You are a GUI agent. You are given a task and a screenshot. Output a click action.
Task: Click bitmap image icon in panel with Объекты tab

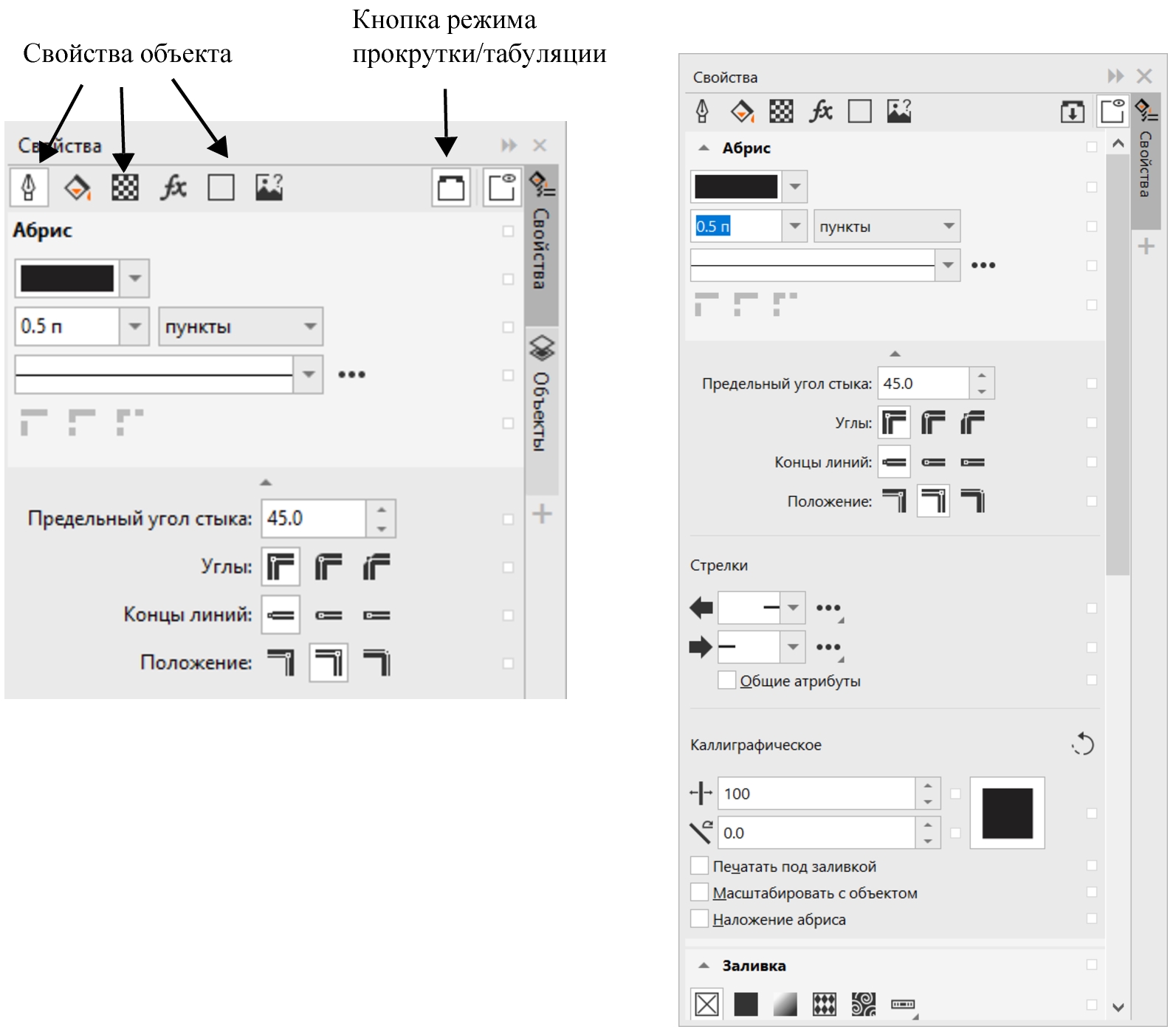(x=269, y=188)
